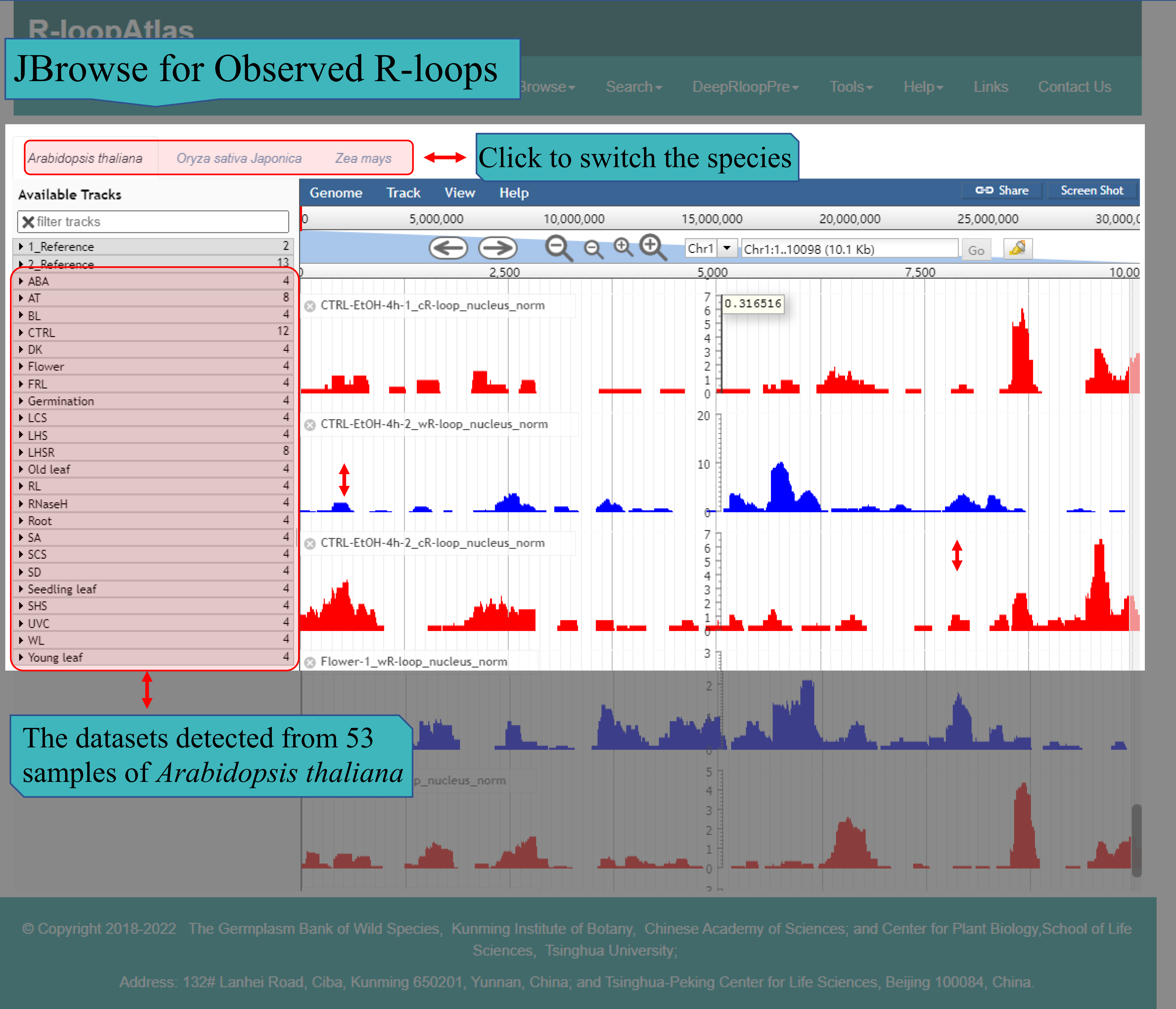
Task: Click the Screen Shot button
Action: coord(1092,191)
